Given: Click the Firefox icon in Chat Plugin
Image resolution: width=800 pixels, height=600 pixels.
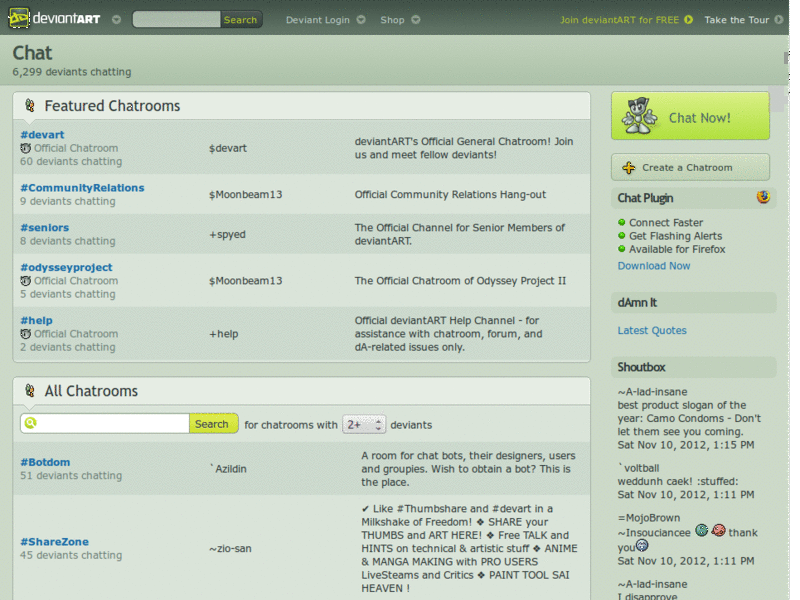Looking at the screenshot, I should [763, 197].
